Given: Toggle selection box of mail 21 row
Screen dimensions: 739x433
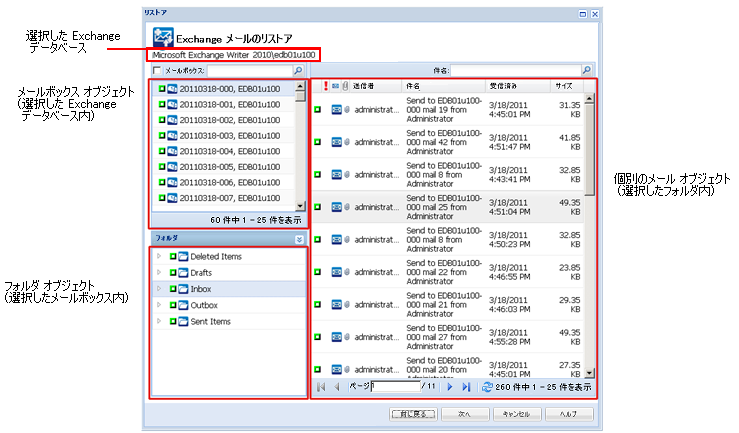Looking at the screenshot, I should pyautogui.click(x=318, y=305).
